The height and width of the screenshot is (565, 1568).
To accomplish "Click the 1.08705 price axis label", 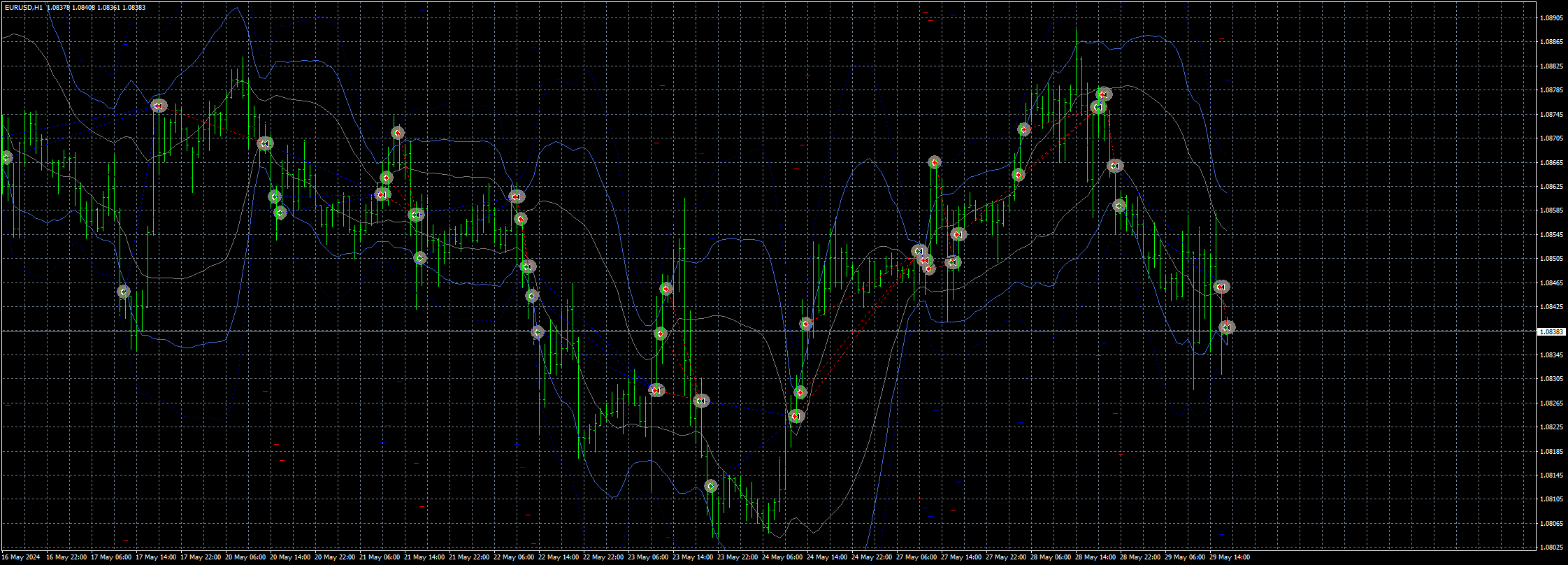I will pos(1551,138).
